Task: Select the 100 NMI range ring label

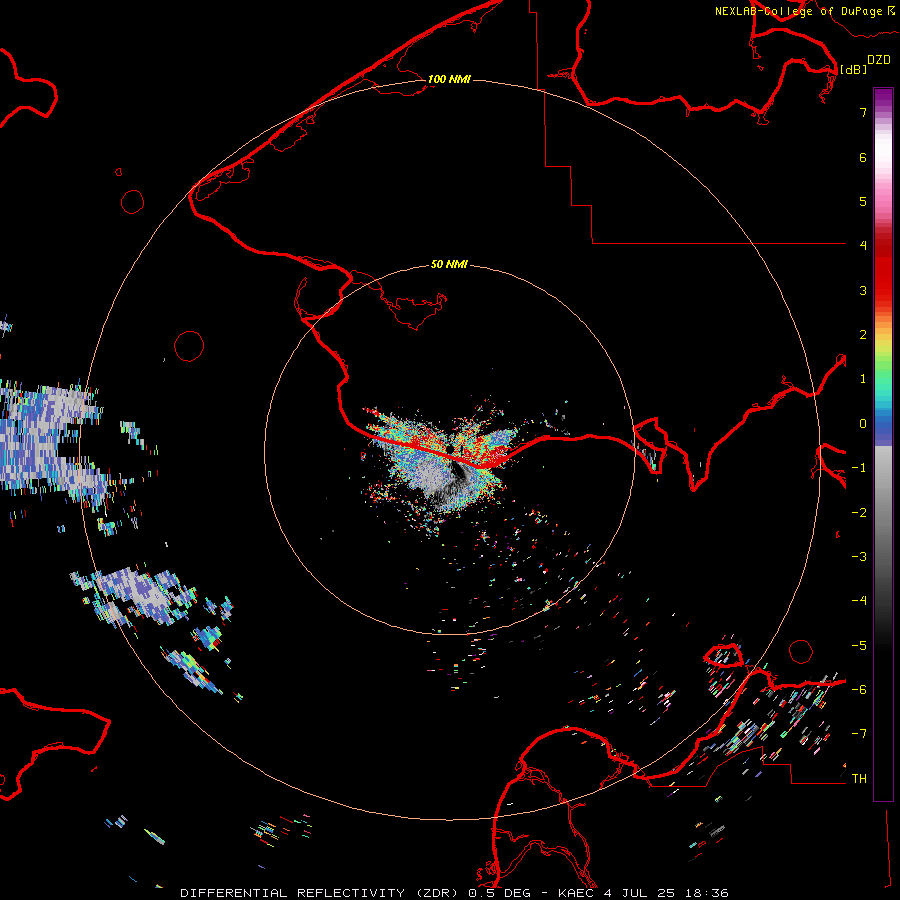Action: click(449, 79)
